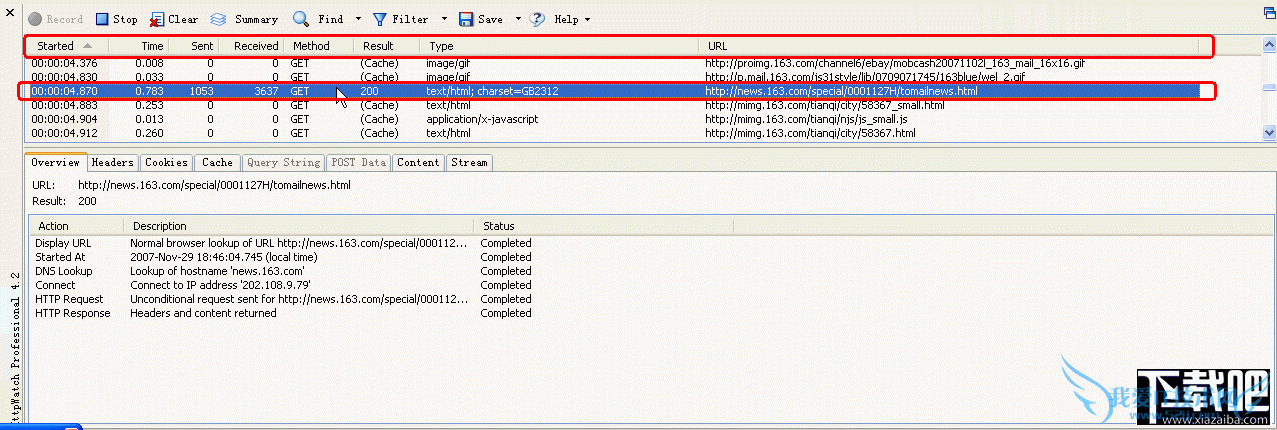This screenshot has height=430, width=1277.
Task: Click the 1053 sent bytes cell
Action: pyautogui.click(x=201, y=91)
